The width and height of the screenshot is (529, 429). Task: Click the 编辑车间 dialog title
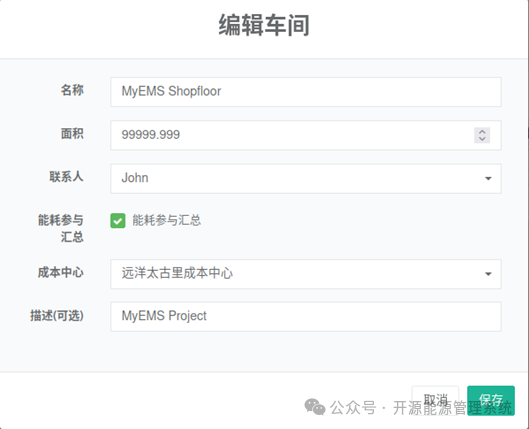coord(264,25)
